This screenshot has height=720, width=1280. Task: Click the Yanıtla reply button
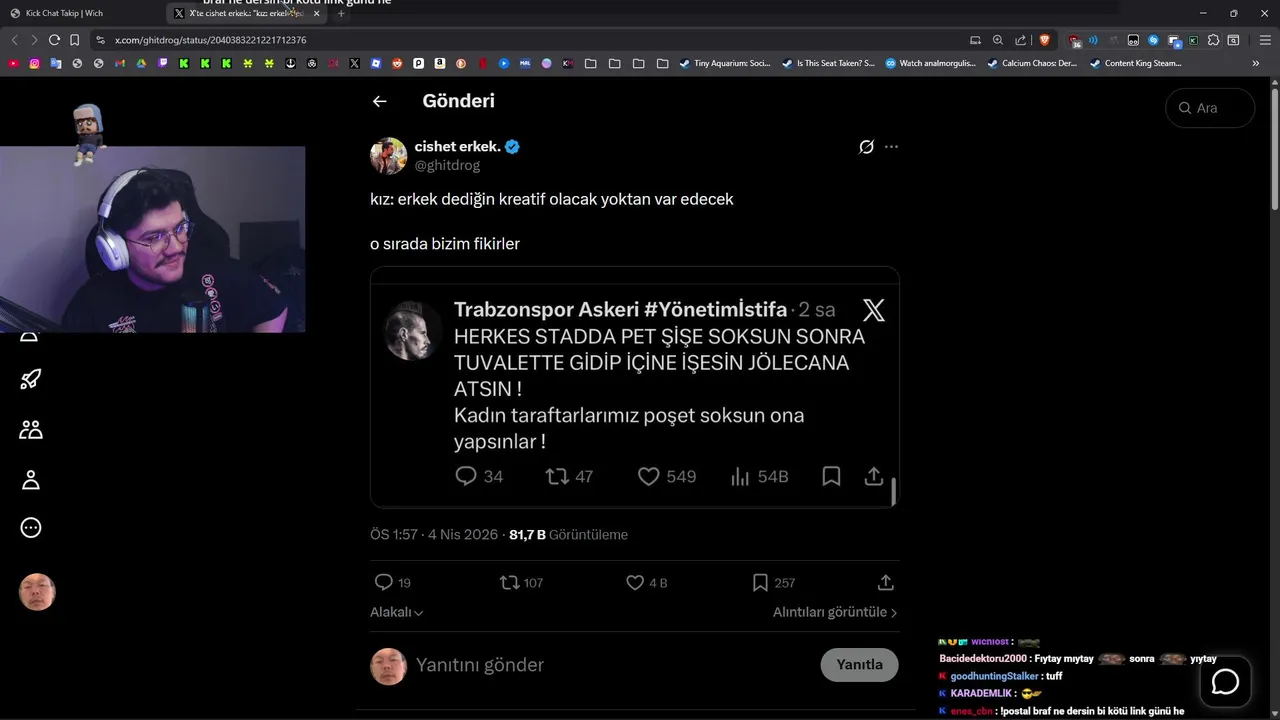pyautogui.click(x=859, y=665)
